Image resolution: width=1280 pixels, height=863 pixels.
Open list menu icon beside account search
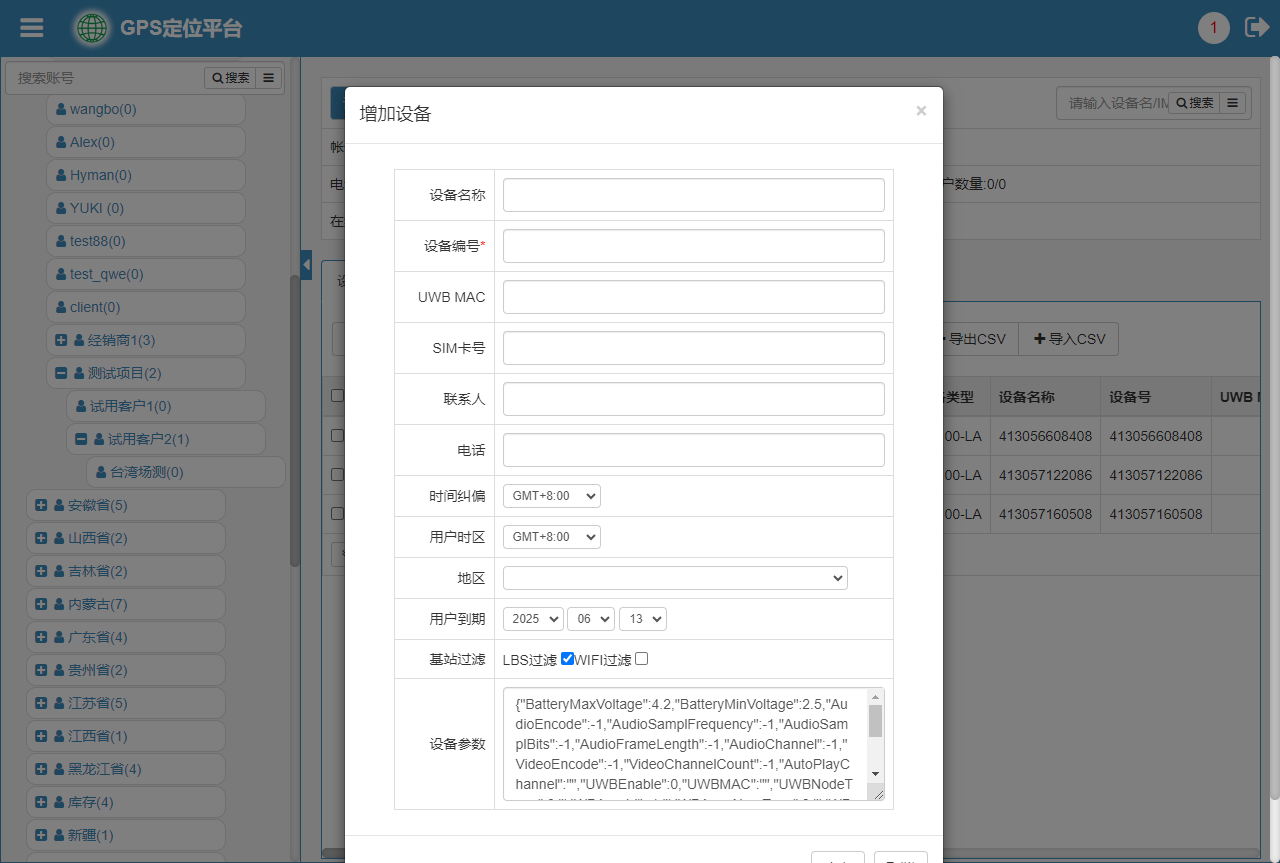click(269, 78)
